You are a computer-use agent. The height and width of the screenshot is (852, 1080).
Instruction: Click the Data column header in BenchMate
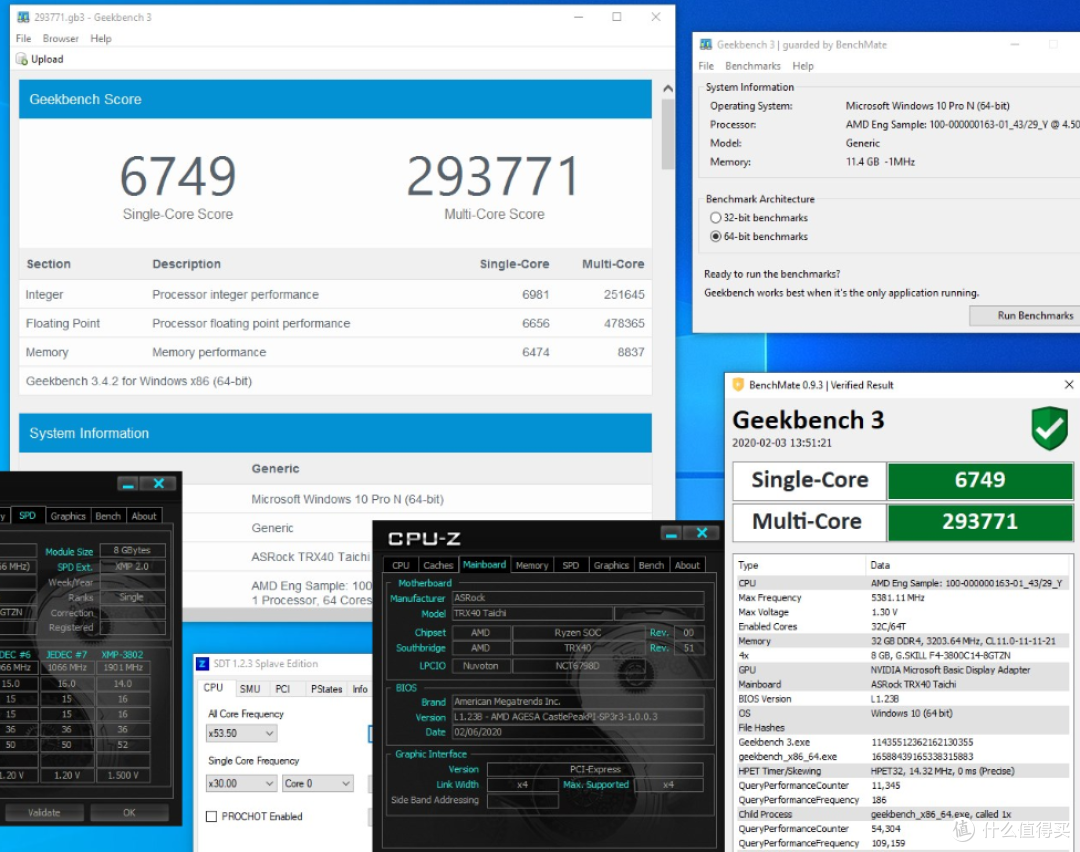[x=880, y=565]
